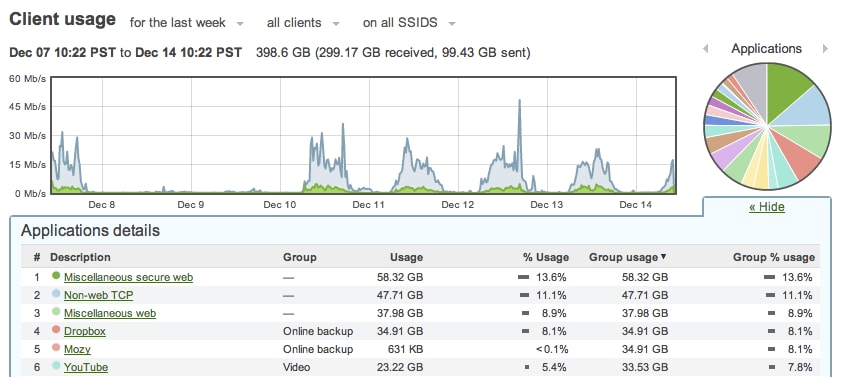Open the Dropbox application link
This screenshot has height=377, width=841.
[85, 331]
